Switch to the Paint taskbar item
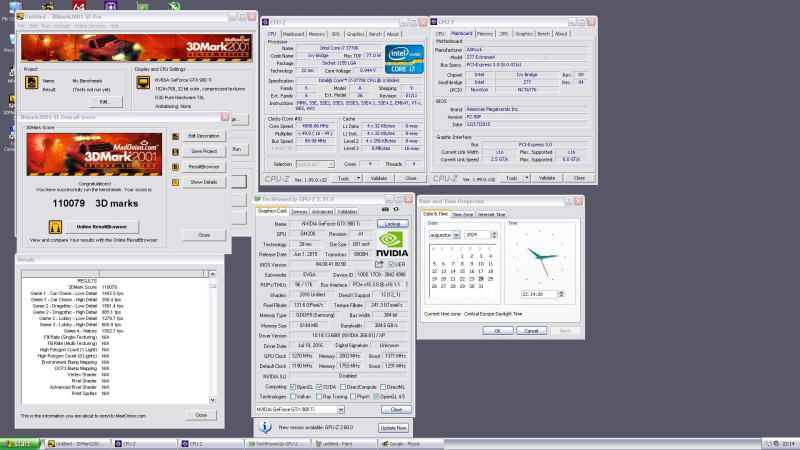Image resolution: width=800 pixels, height=450 pixels. pos(343,444)
